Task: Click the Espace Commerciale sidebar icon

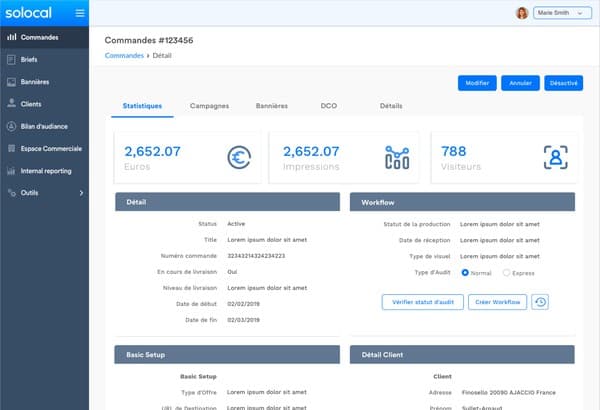Action: [x=11, y=148]
